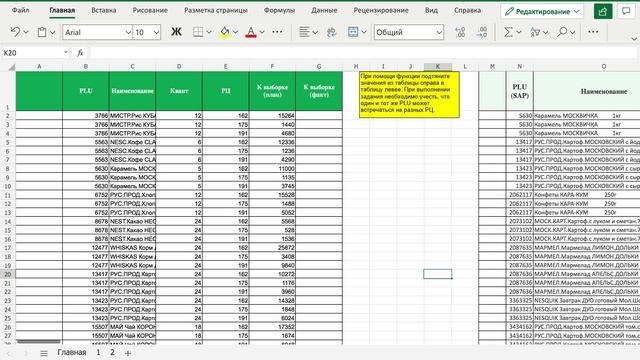Switch to the Данные tab

pyautogui.click(x=324, y=10)
